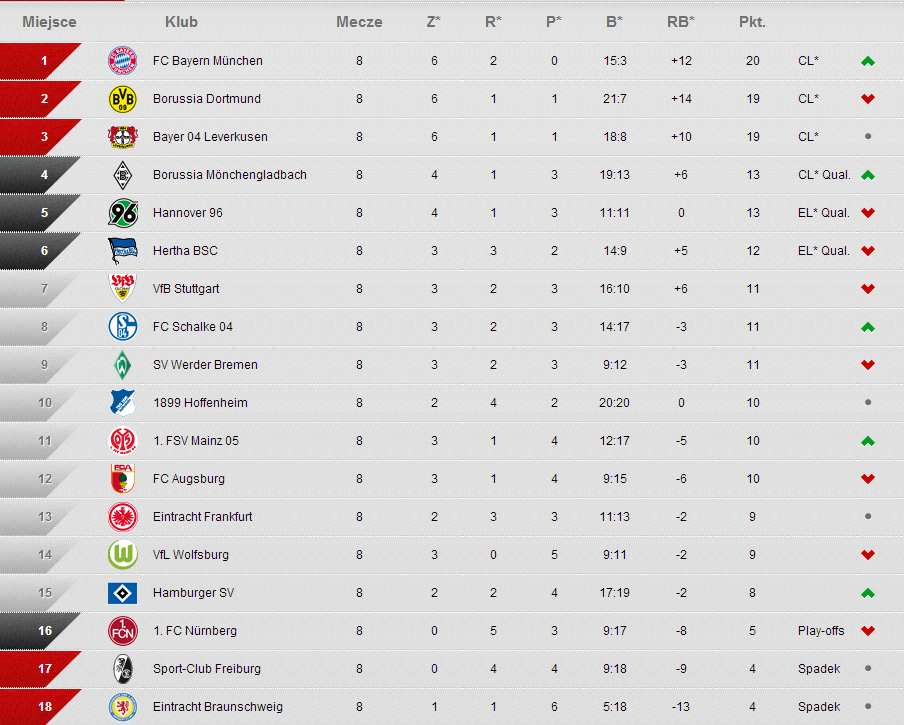Open the 1899 Hoffenheim club link

pyautogui.click(x=200, y=403)
